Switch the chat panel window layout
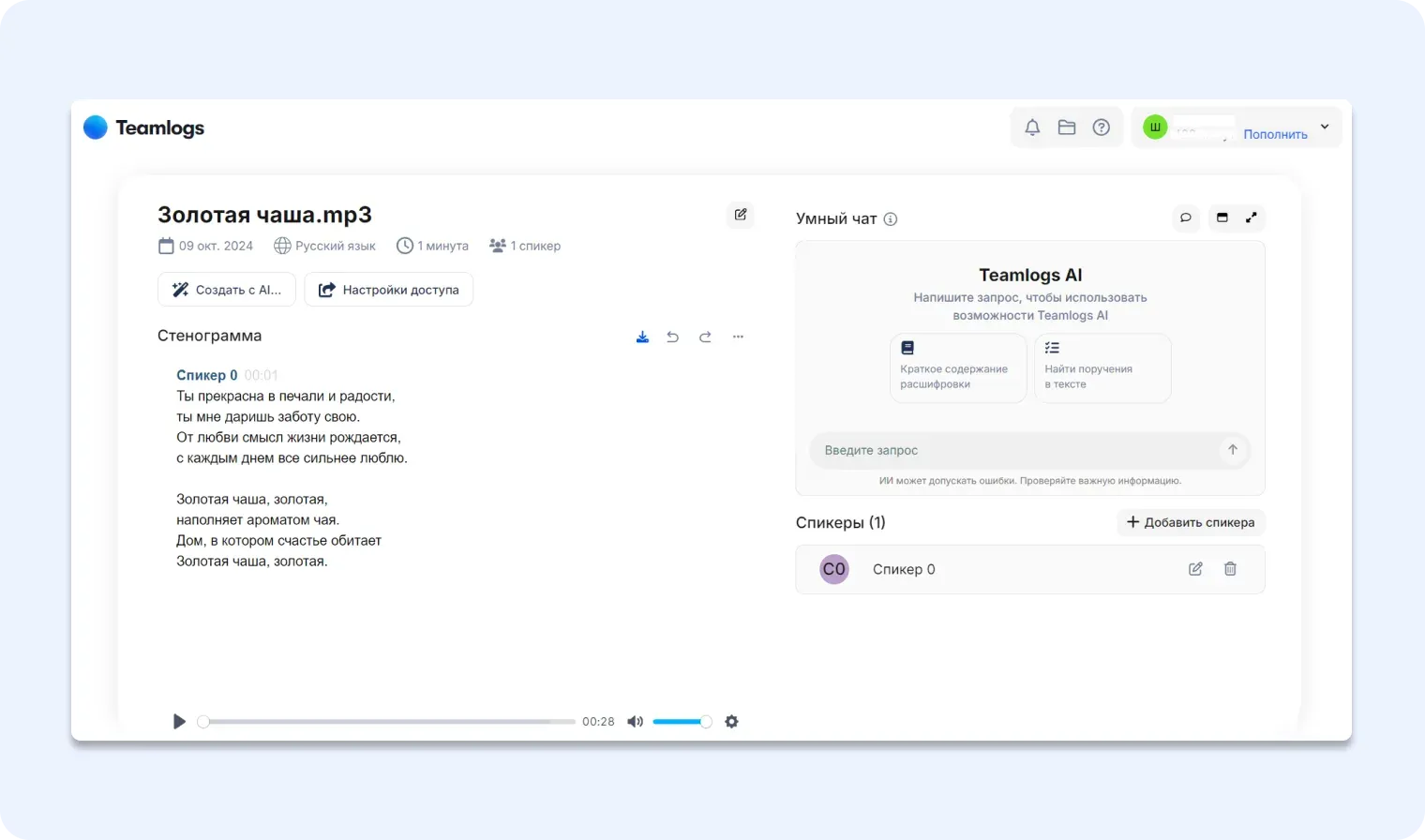Screen dimensions: 1425x840 [1222, 217]
